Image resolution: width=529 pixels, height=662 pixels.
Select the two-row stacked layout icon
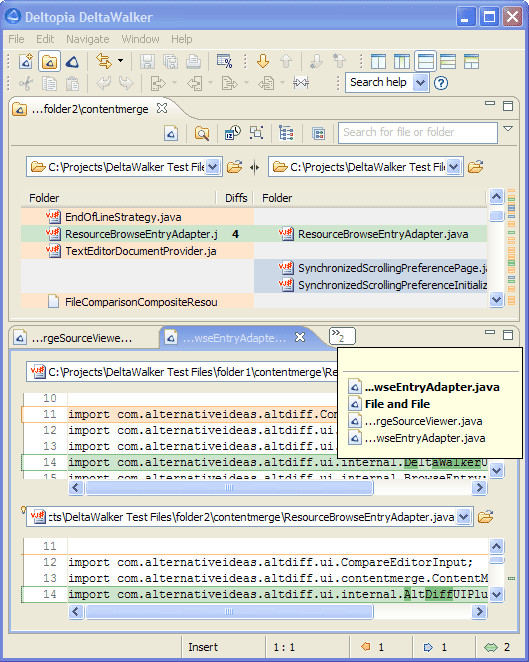[x=425, y=62]
